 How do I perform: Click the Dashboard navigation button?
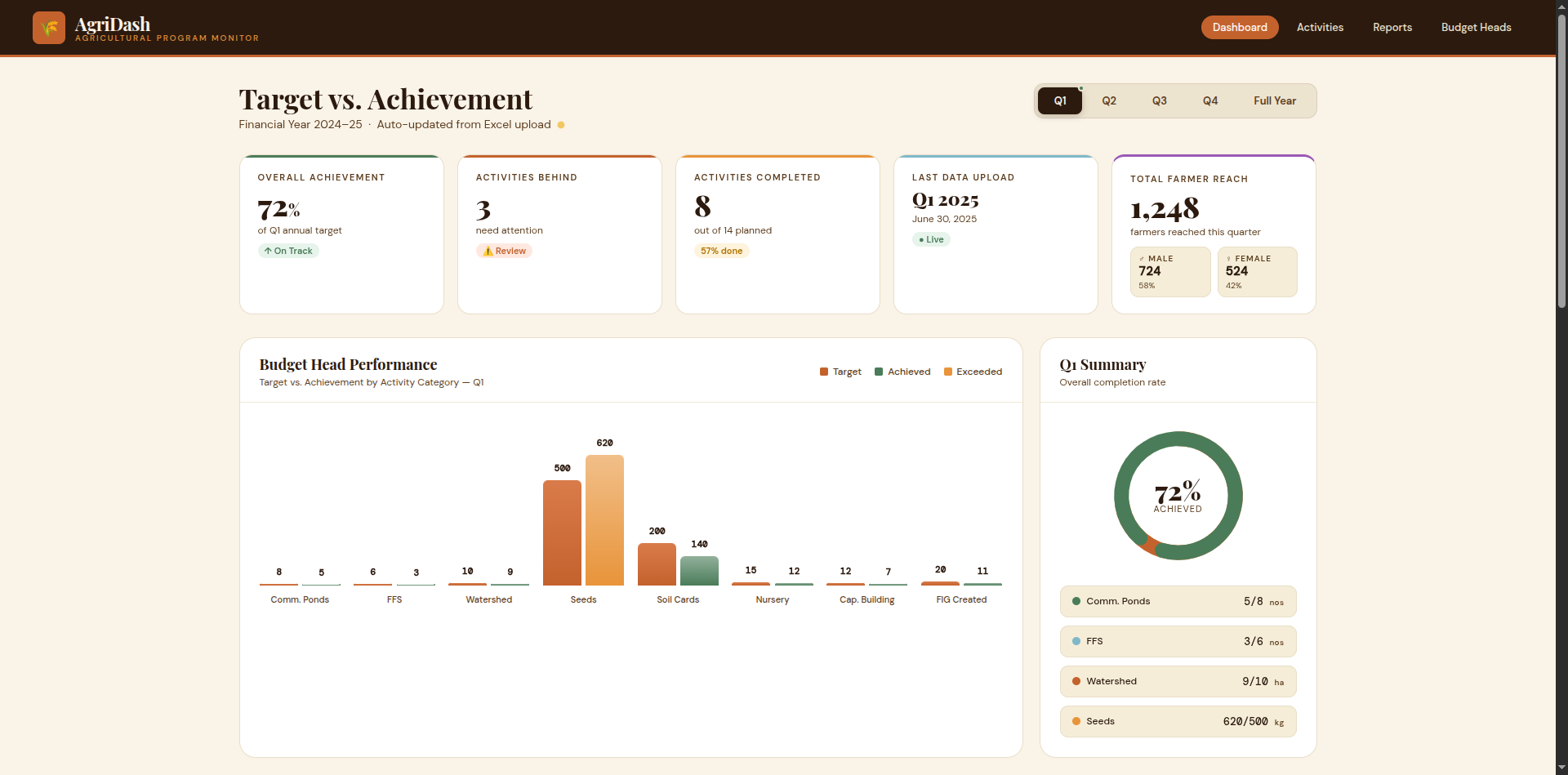[1239, 27]
